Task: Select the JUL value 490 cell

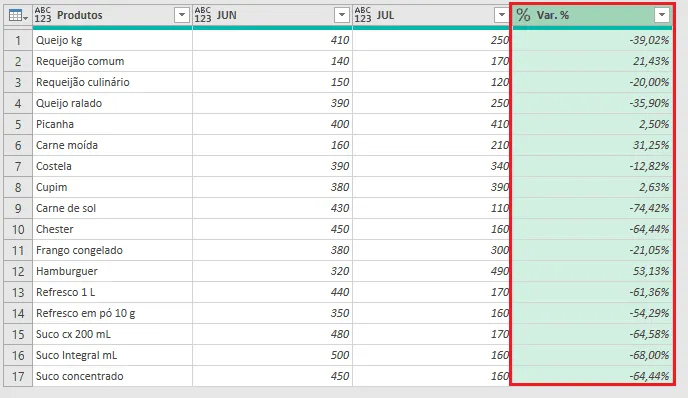Action: (x=432, y=271)
